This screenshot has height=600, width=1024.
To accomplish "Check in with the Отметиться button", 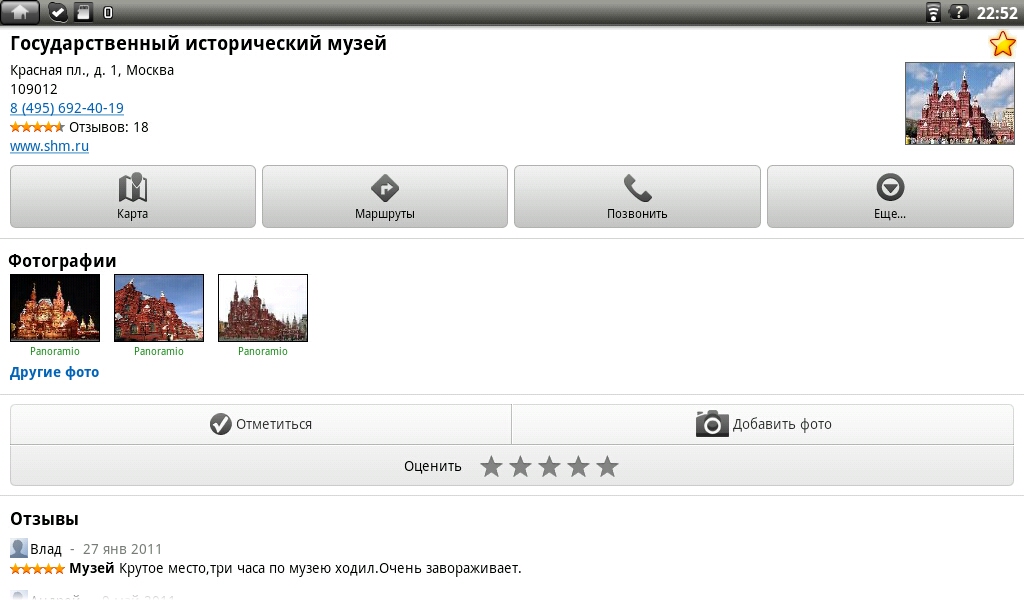I will click(261, 424).
